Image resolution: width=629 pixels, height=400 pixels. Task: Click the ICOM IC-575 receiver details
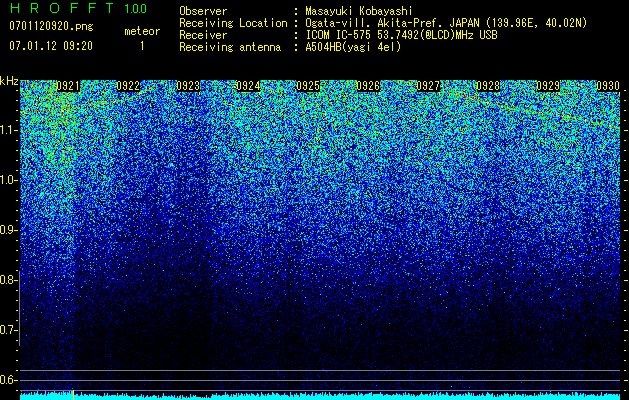point(401,35)
